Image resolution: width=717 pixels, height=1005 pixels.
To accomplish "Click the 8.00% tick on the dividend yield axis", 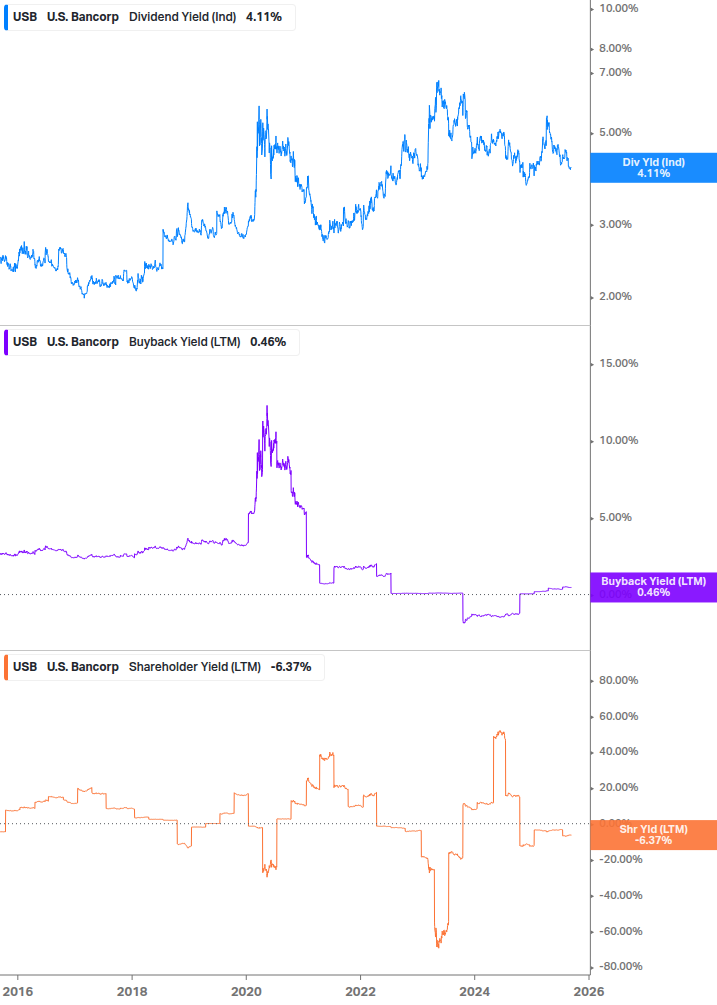I will pos(615,49).
